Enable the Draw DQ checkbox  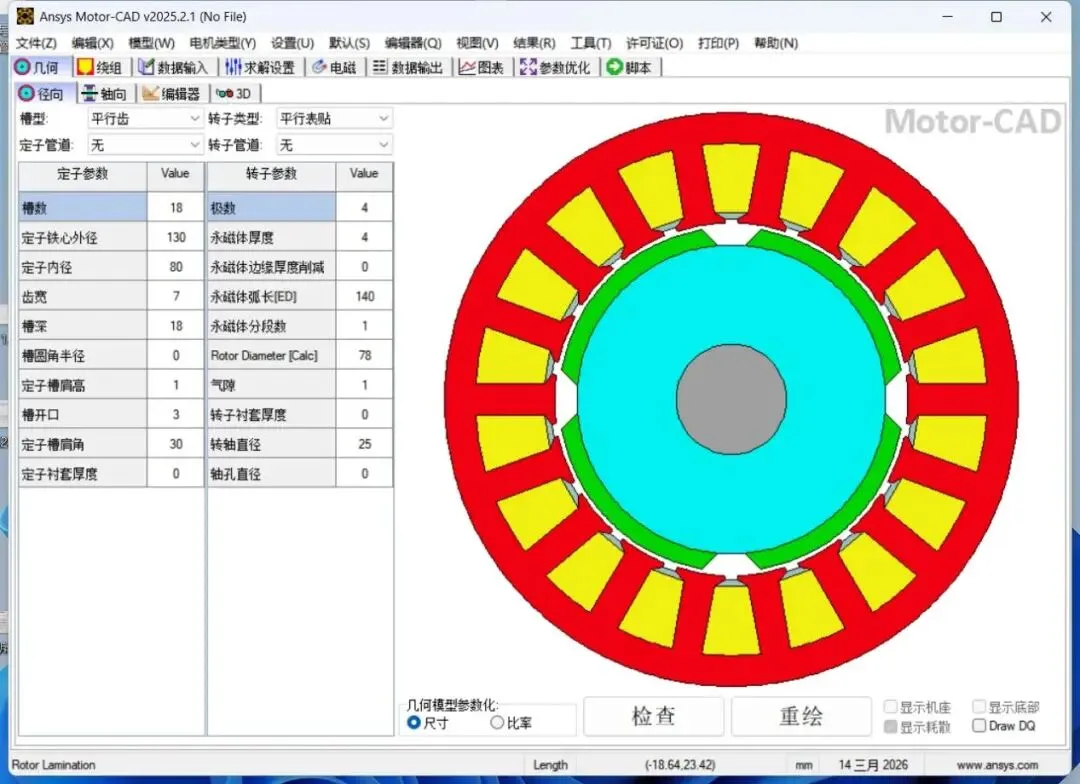pos(979,726)
